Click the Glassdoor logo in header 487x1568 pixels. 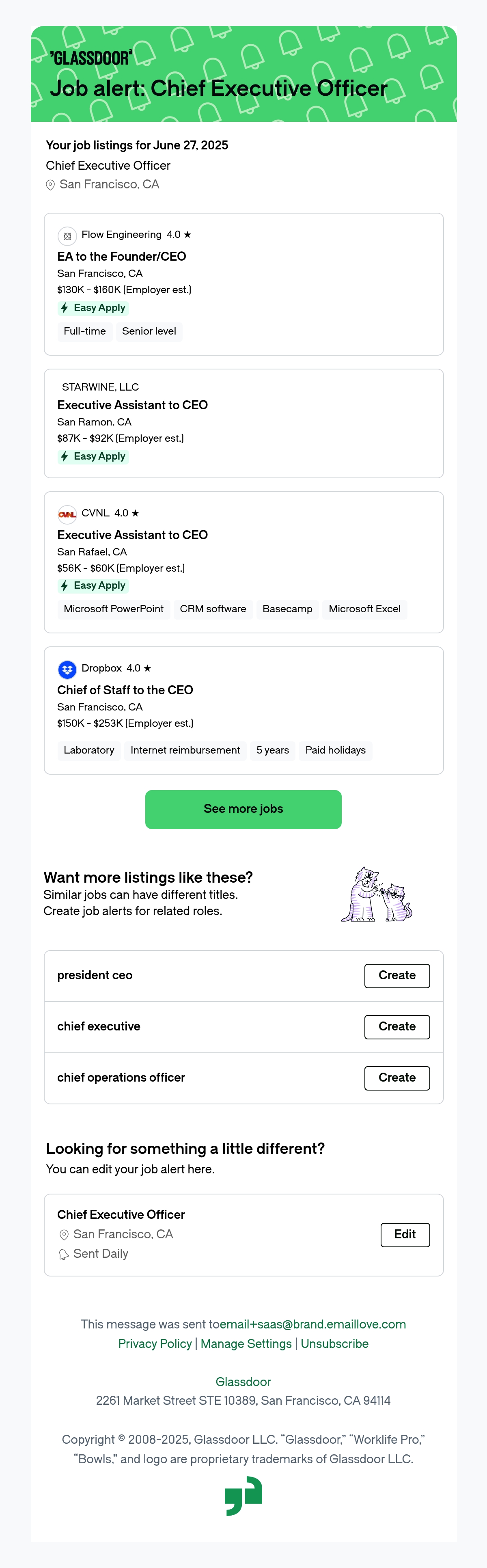coord(91,58)
